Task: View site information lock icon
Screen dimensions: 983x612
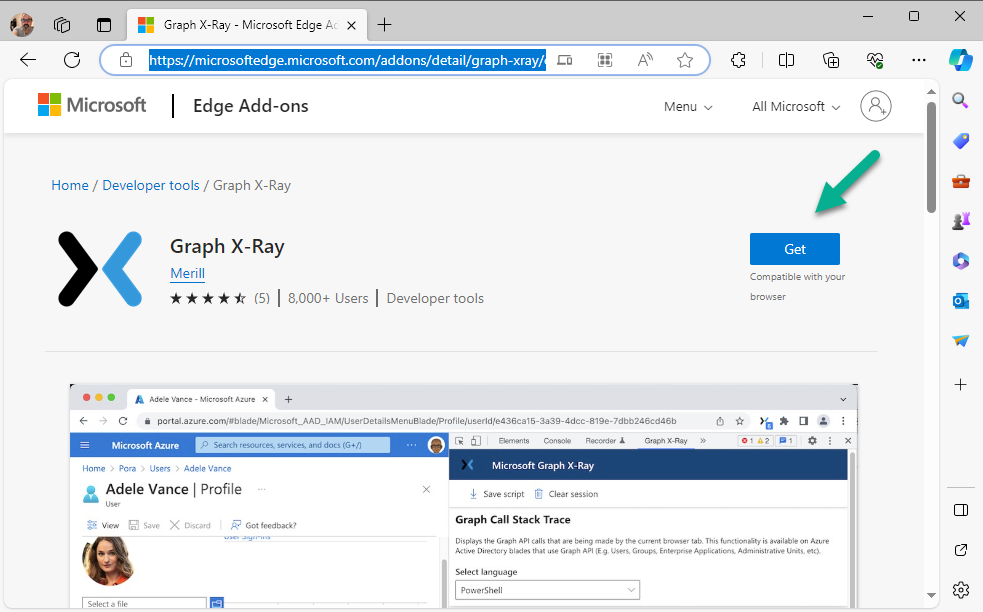Action: pos(126,60)
